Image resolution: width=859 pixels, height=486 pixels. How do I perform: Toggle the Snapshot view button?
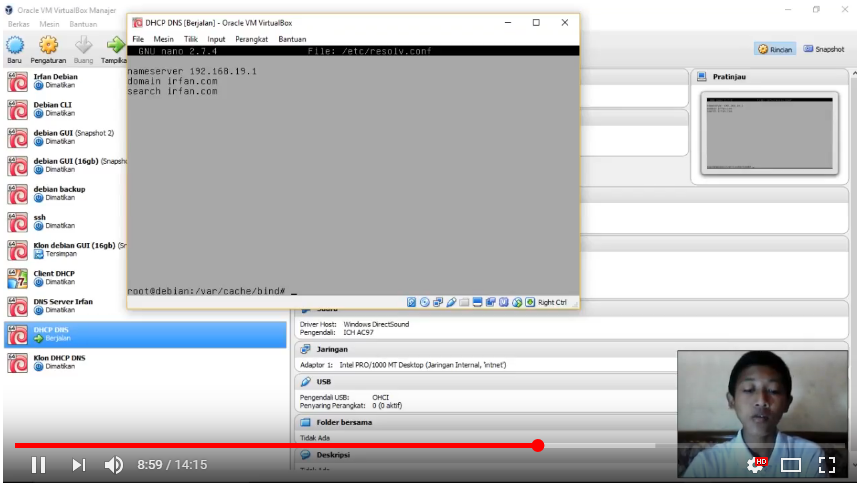coord(823,49)
